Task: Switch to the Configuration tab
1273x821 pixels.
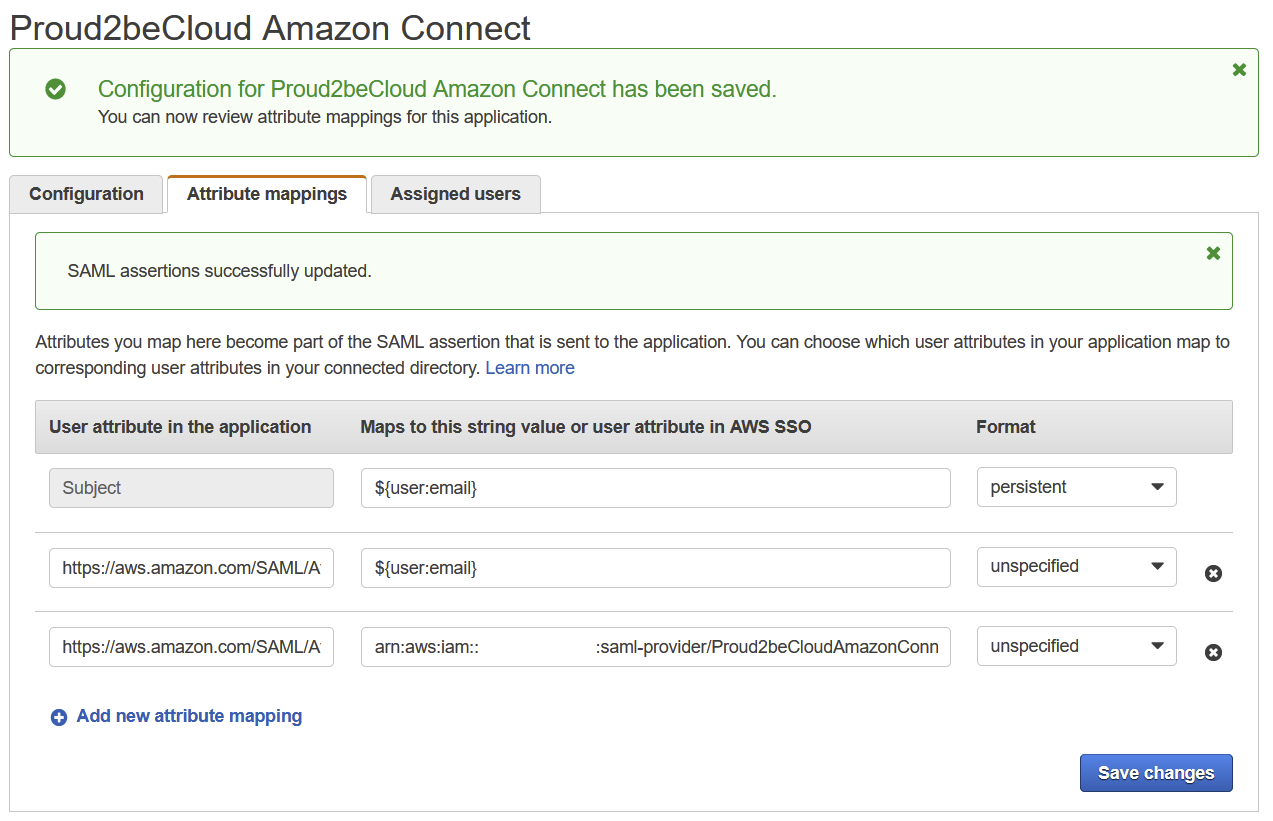Action: pos(86,194)
